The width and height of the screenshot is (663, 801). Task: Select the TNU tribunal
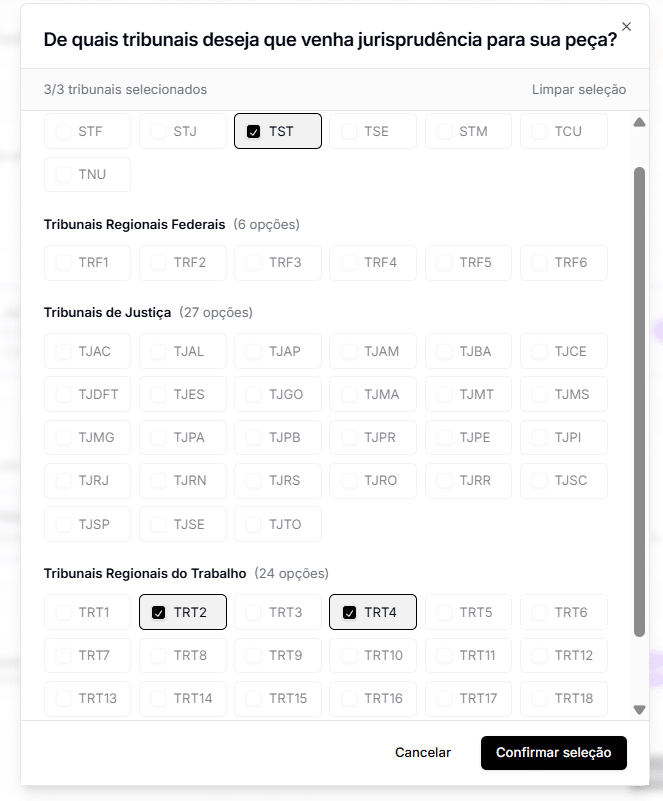pyautogui.click(x=87, y=174)
